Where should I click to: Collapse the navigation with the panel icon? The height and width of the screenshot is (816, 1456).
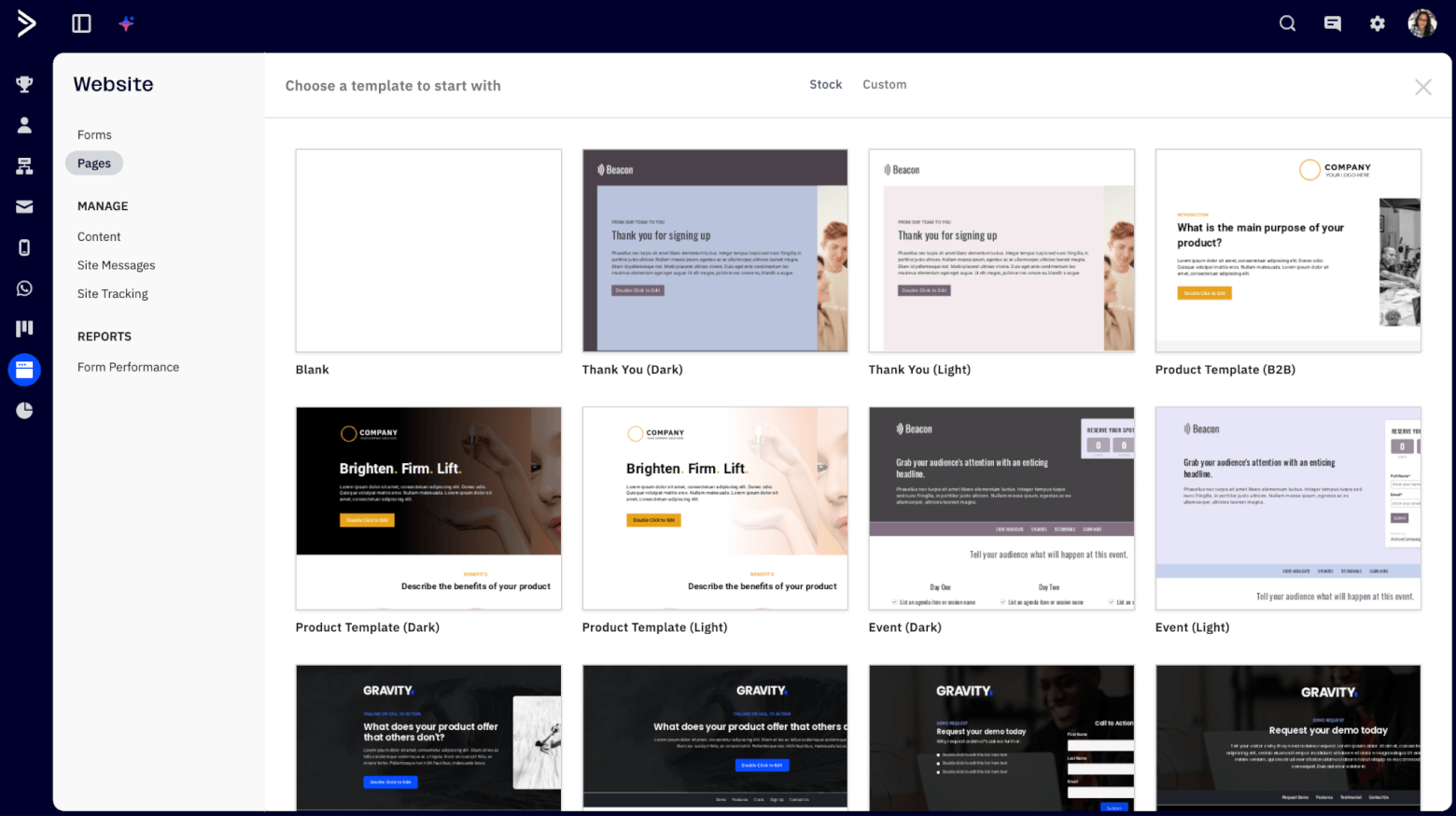81,22
